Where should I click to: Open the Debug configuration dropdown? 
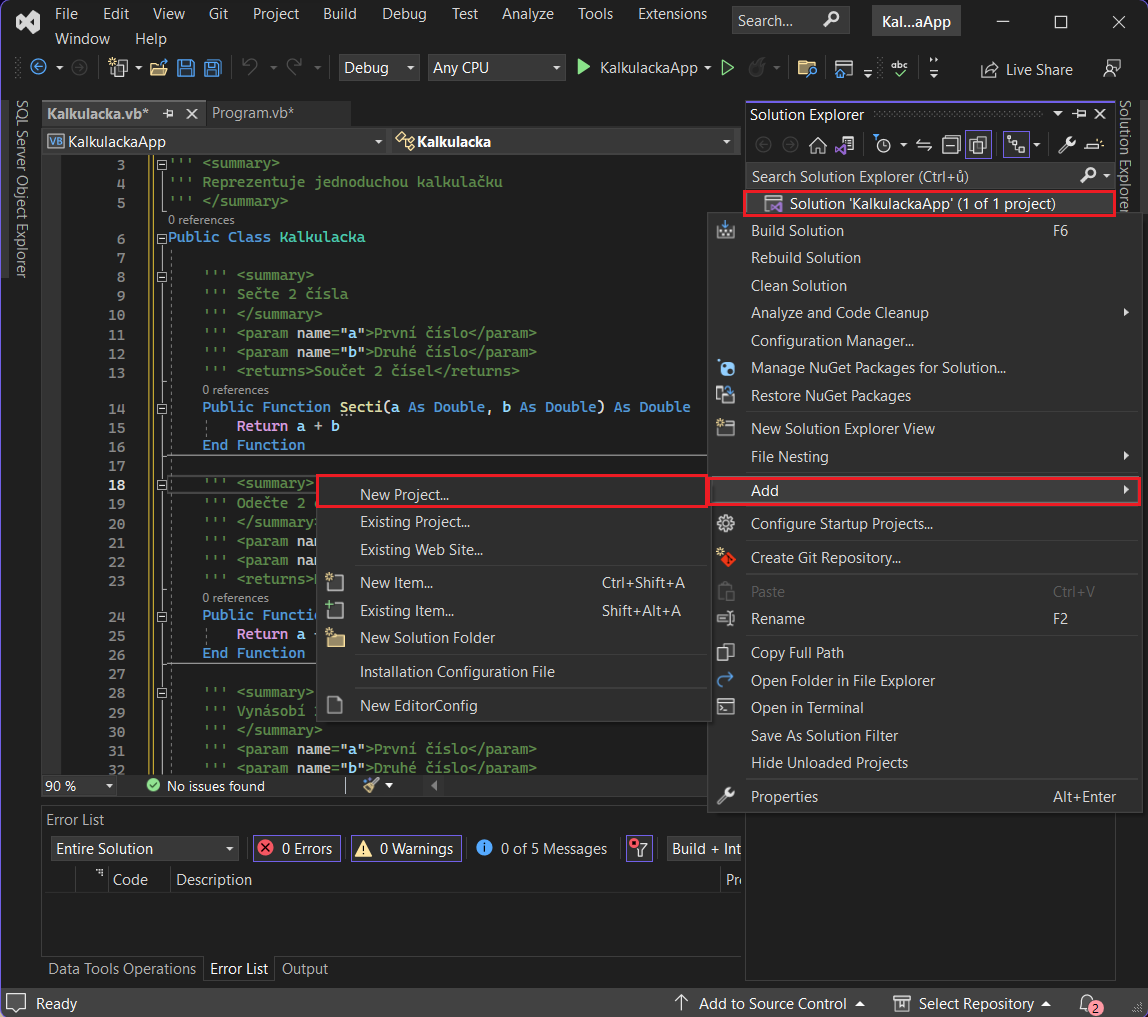(x=379, y=68)
